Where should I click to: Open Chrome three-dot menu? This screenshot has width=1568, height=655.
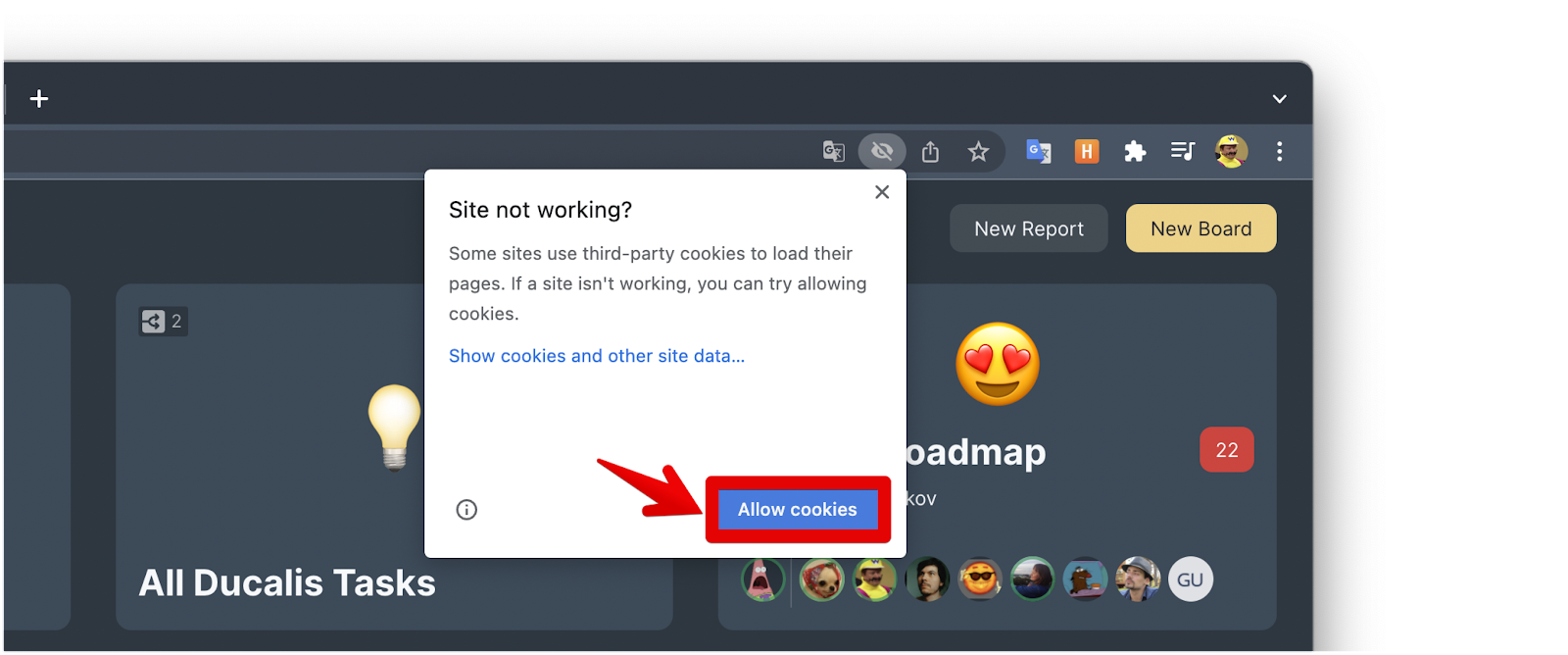coord(1279,151)
